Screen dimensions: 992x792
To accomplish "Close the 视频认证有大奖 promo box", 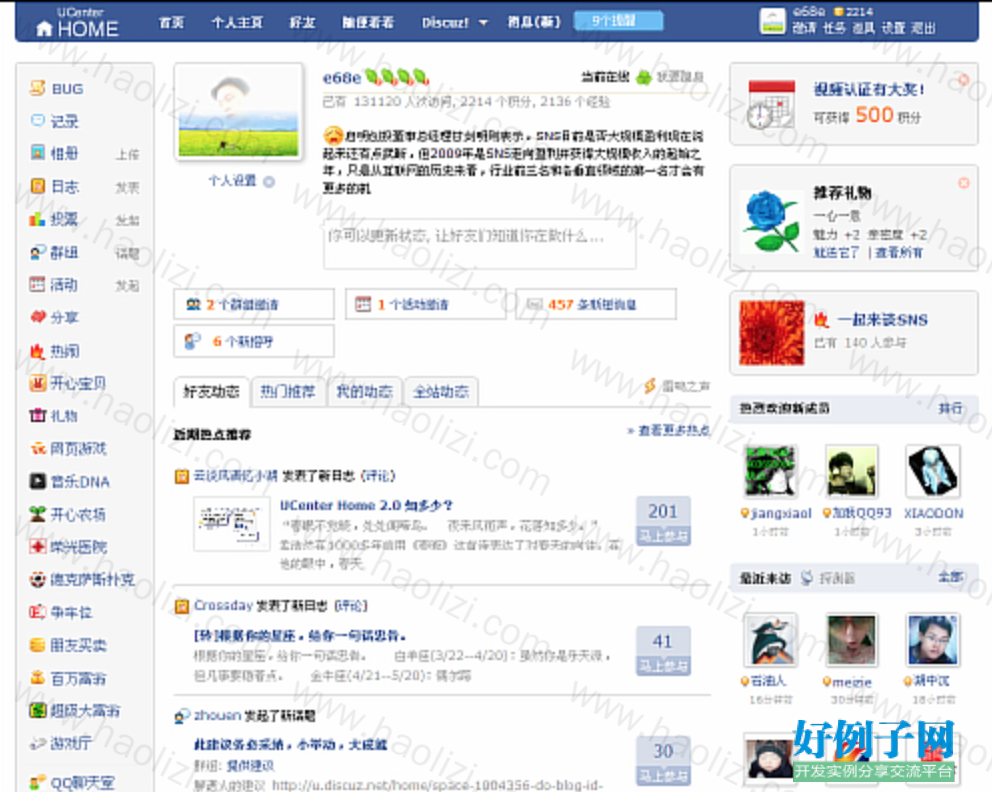I will pyautogui.click(x=963, y=80).
